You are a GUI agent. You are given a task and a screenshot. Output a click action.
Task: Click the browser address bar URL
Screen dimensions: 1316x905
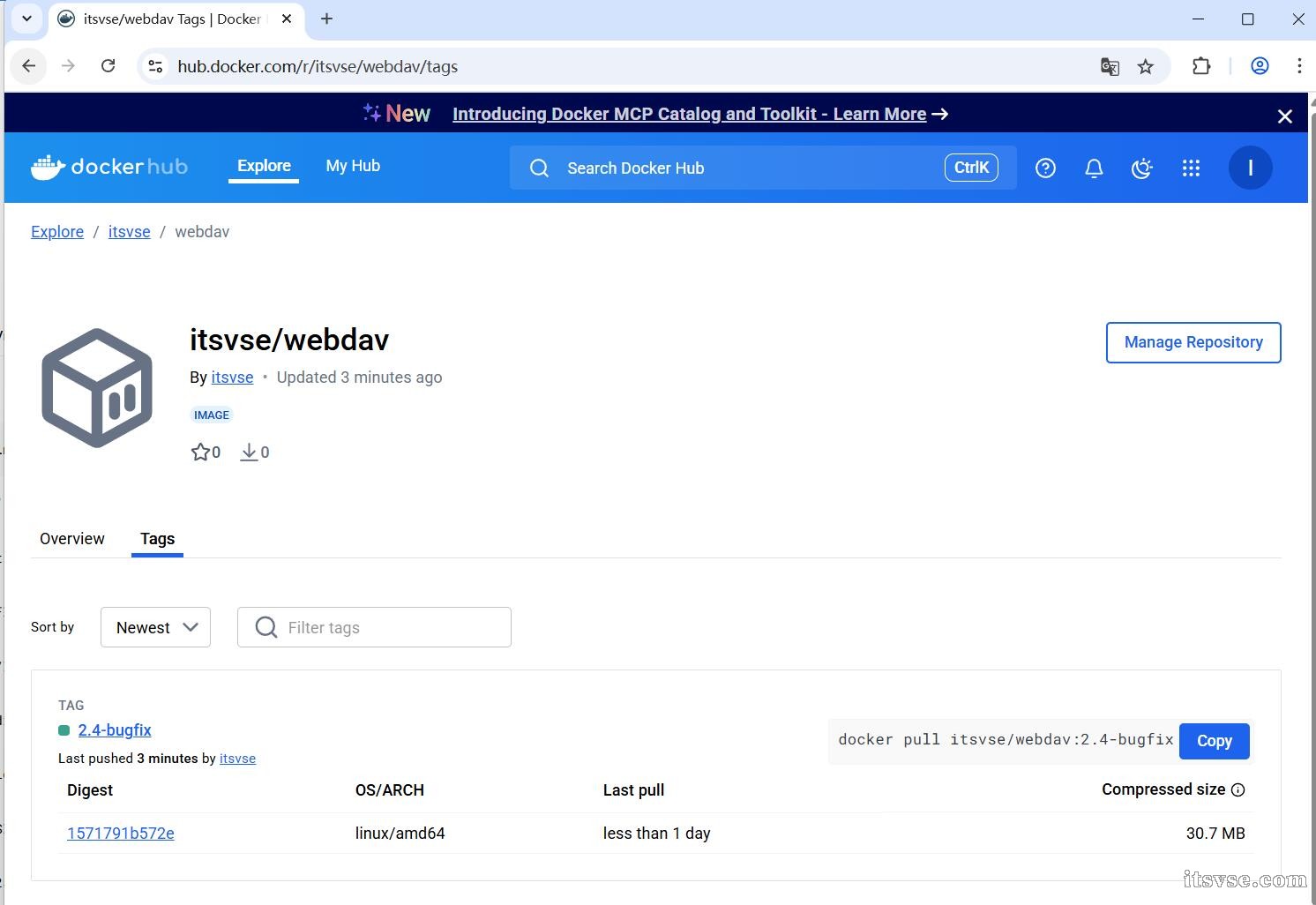[318, 66]
